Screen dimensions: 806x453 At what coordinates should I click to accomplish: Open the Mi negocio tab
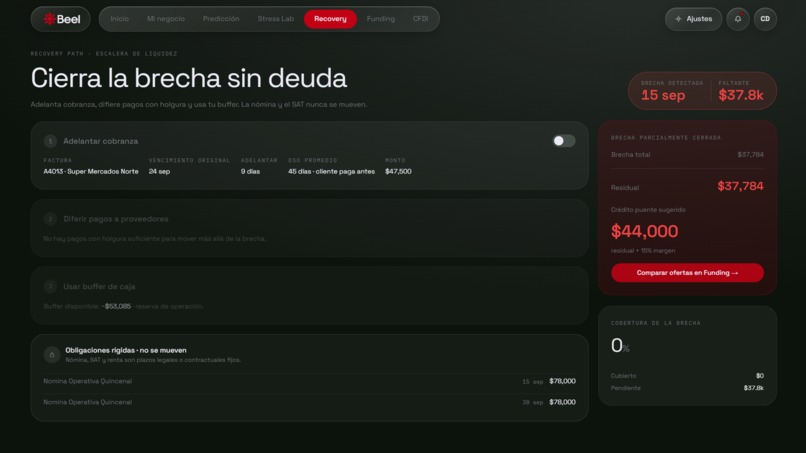click(x=166, y=19)
